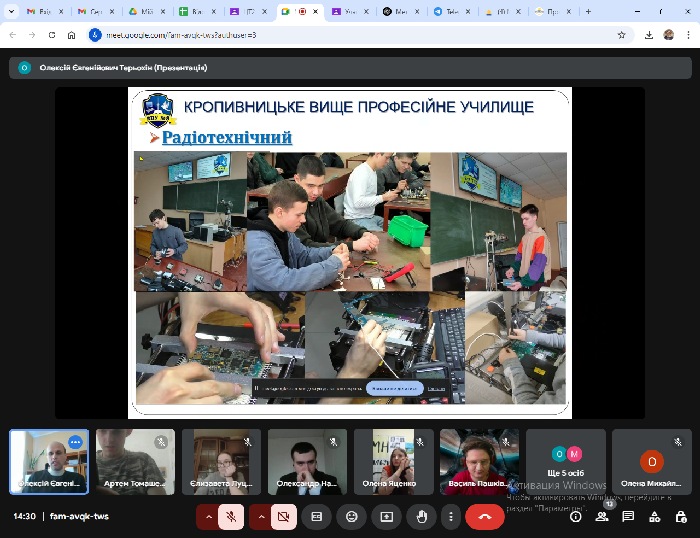Open the 'Ще 5 осіб' participants tile

click(x=566, y=462)
